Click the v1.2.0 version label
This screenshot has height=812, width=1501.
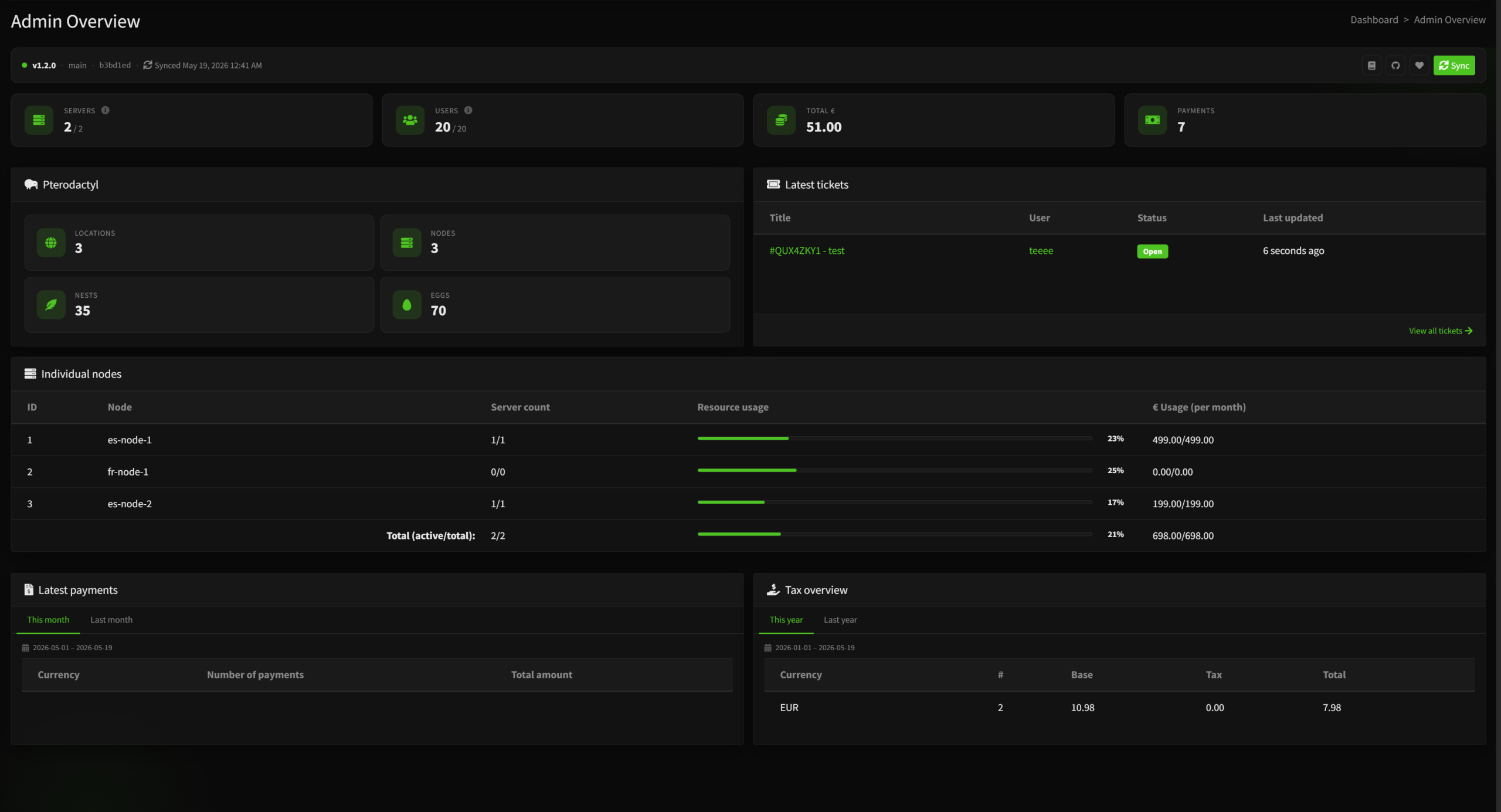pos(44,66)
